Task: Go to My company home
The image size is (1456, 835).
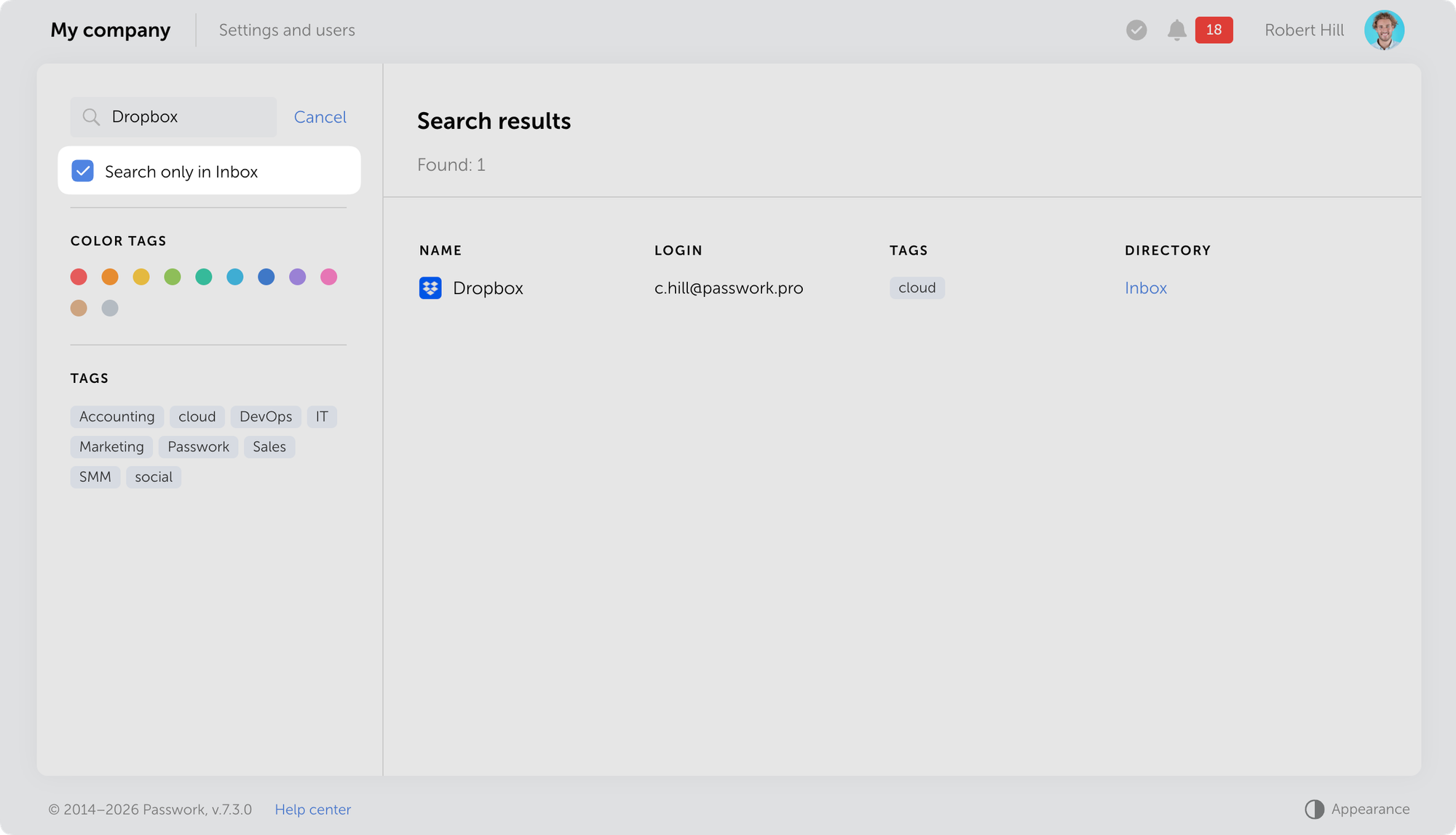Action: (x=110, y=30)
